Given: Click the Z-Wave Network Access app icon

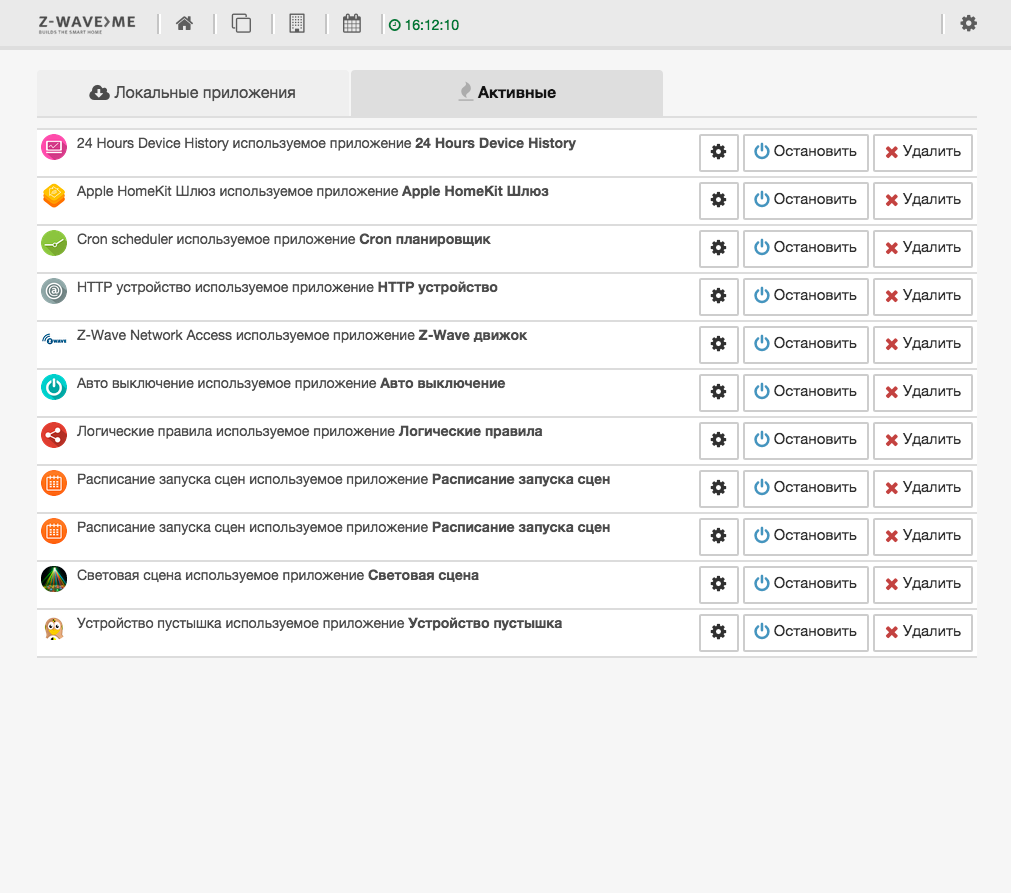Looking at the screenshot, I should pos(54,339).
